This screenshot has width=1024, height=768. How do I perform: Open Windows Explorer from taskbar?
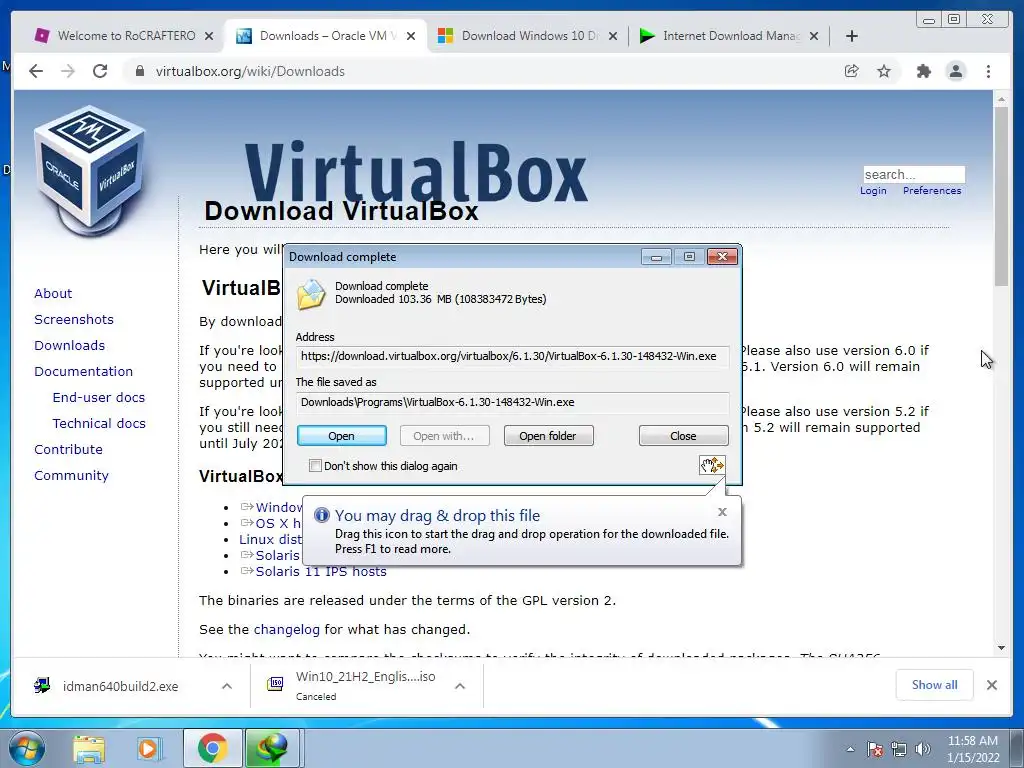coord(88,749)
